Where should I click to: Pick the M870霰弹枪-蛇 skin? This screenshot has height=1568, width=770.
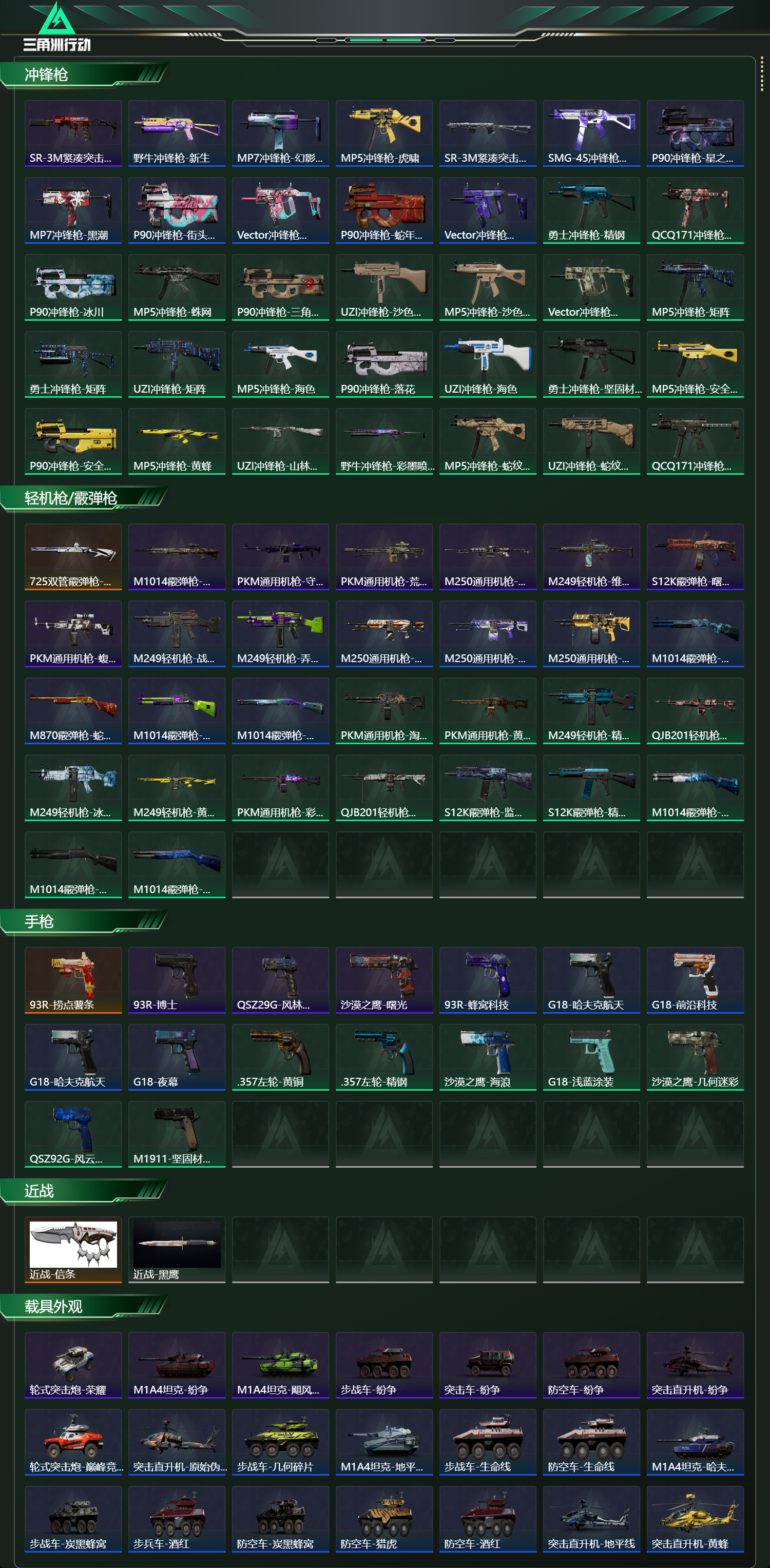(73, 711)
